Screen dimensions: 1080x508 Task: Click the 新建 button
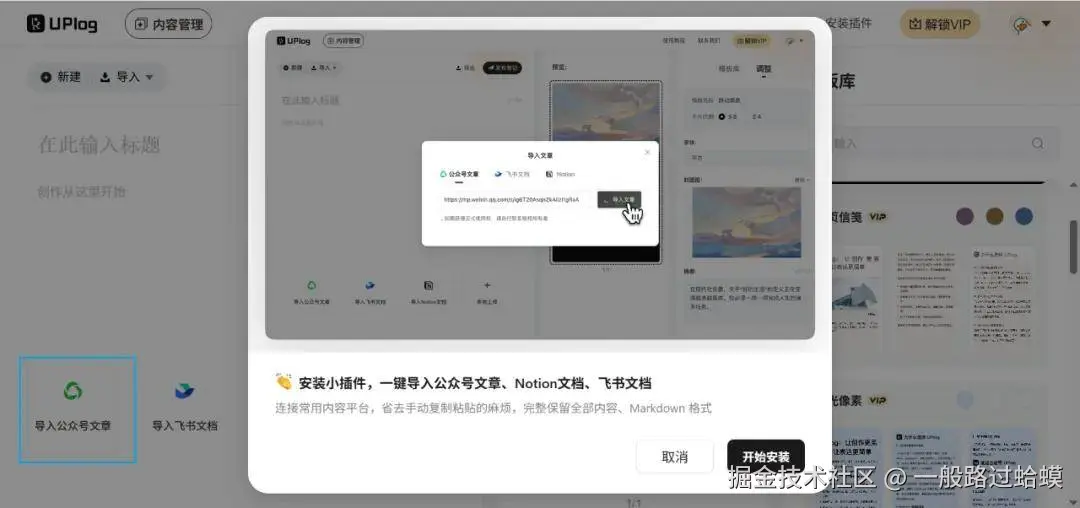[x=61, y=77]
